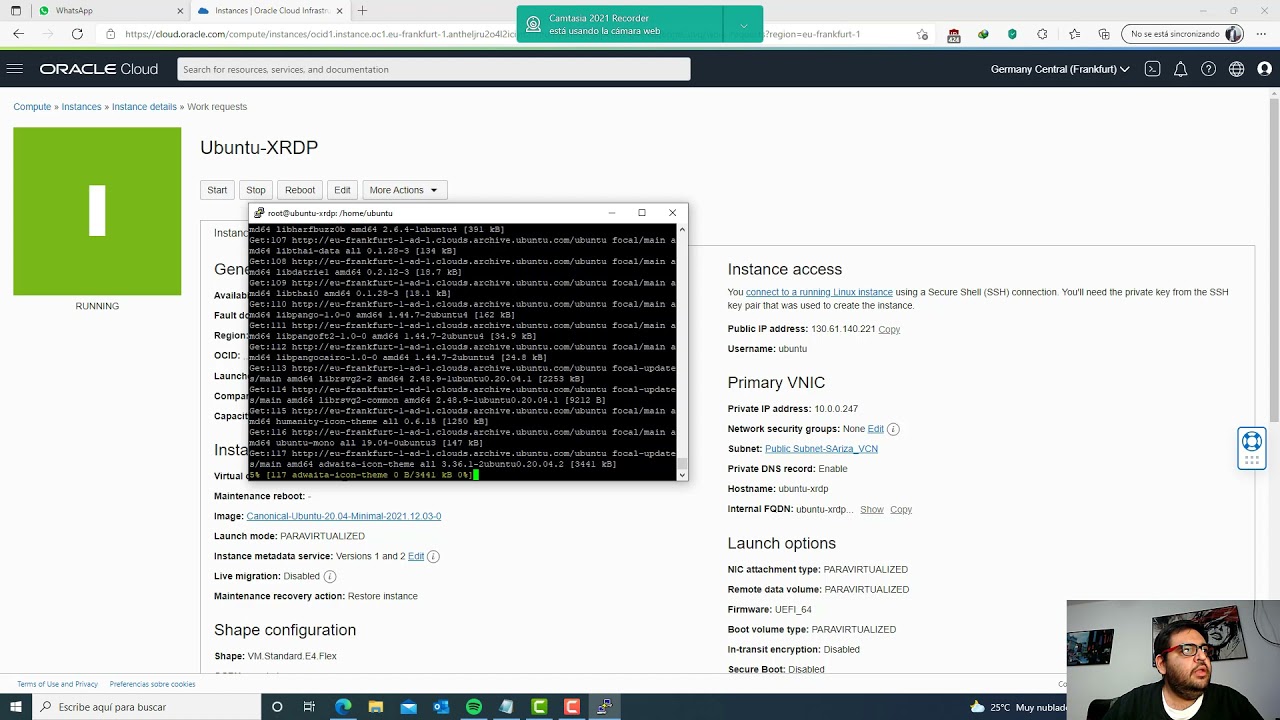
Task: Open the announcements bell icon
Action: 1180,69
